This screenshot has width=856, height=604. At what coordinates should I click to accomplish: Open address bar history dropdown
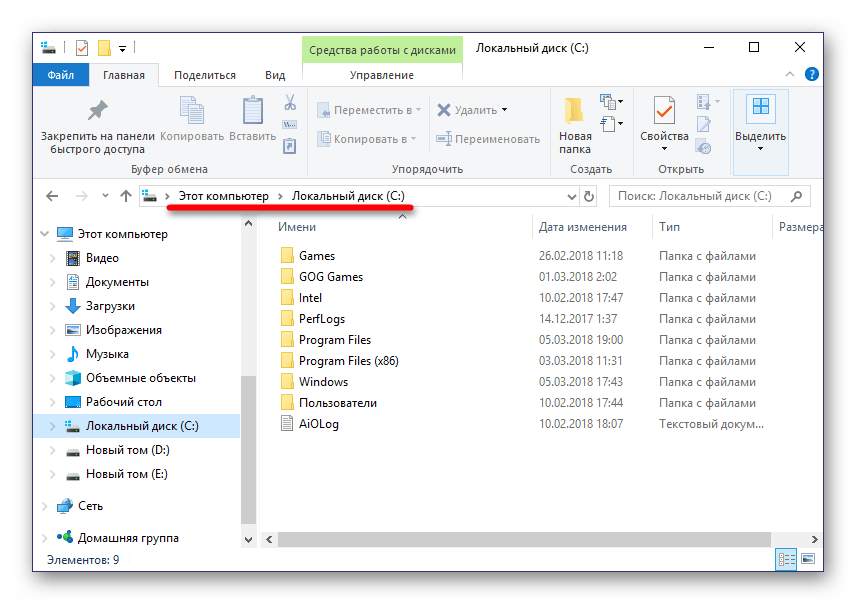[x=572, y=196]
